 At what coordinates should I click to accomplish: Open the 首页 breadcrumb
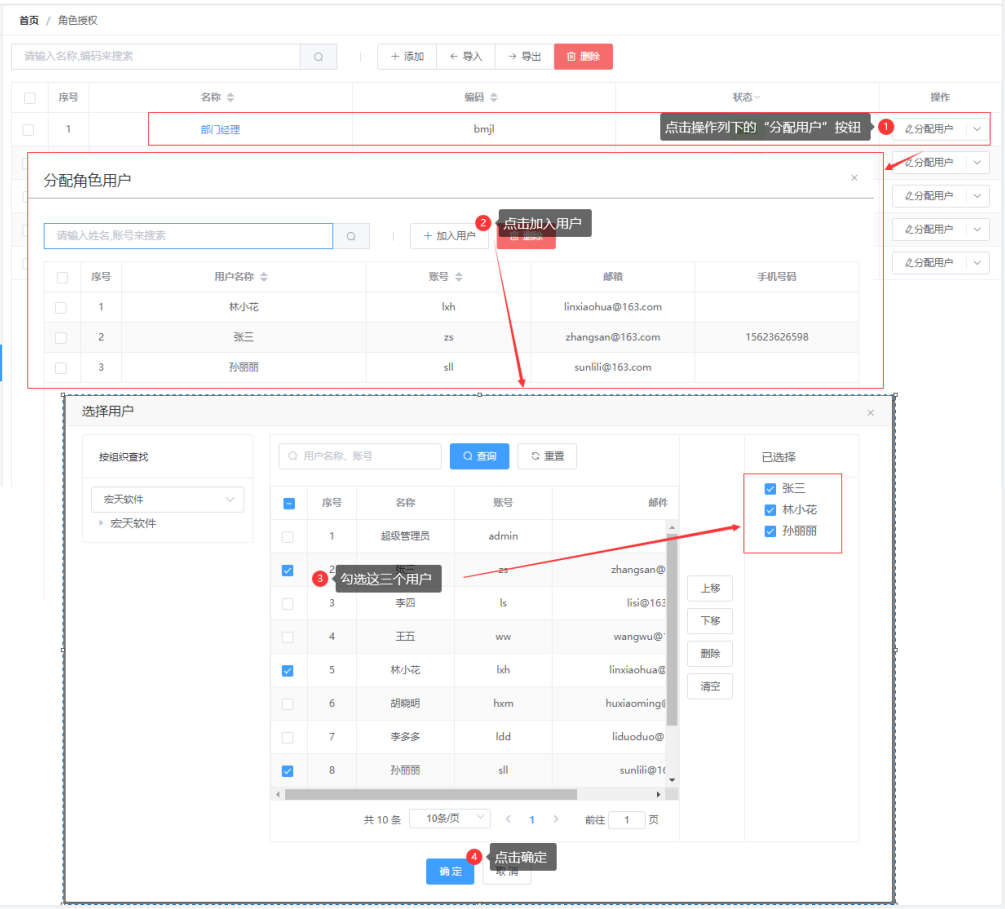29,21
